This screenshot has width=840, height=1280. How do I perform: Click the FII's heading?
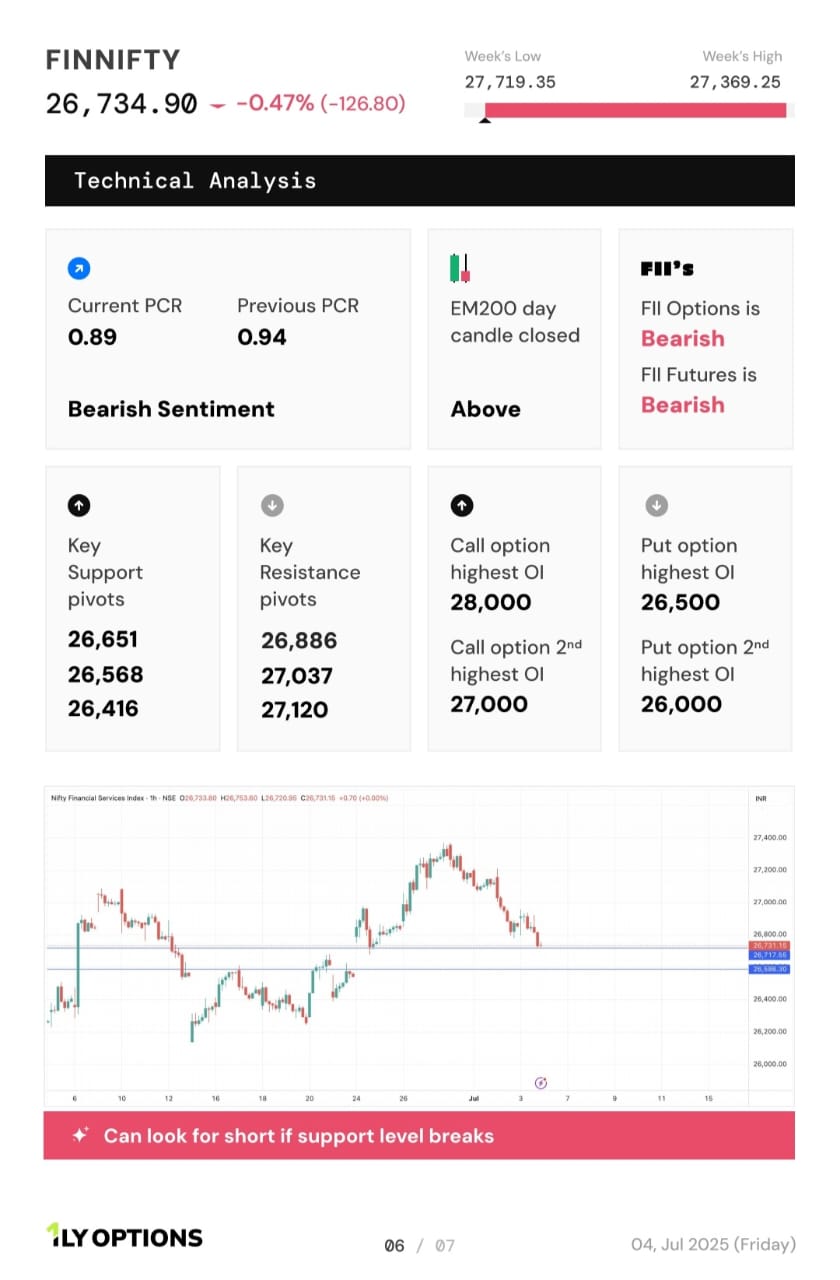(667, 269)
